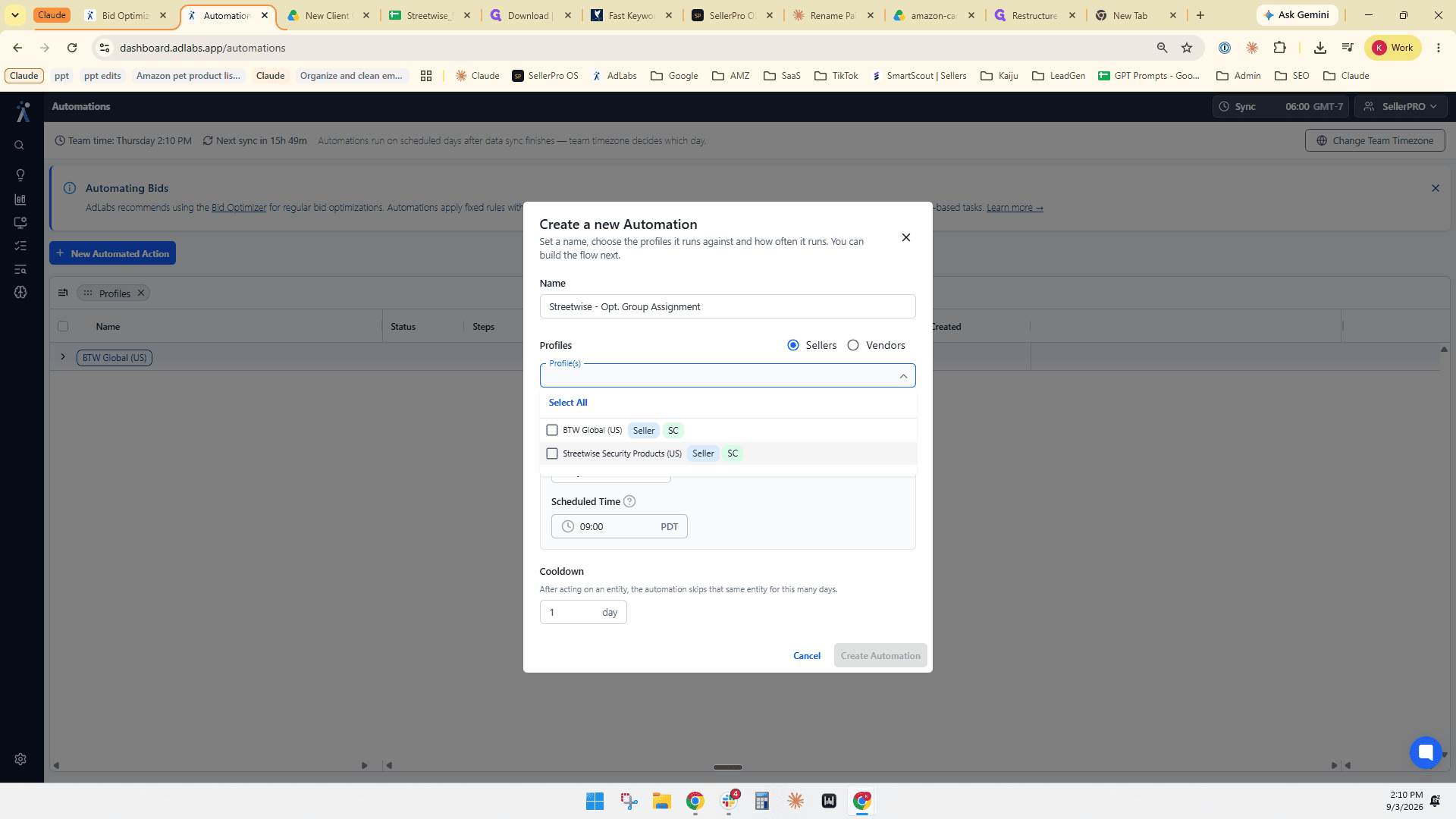Open File Explorer from taskbar
Viewport: 1456px width, 819px height.
click(662, 801)
